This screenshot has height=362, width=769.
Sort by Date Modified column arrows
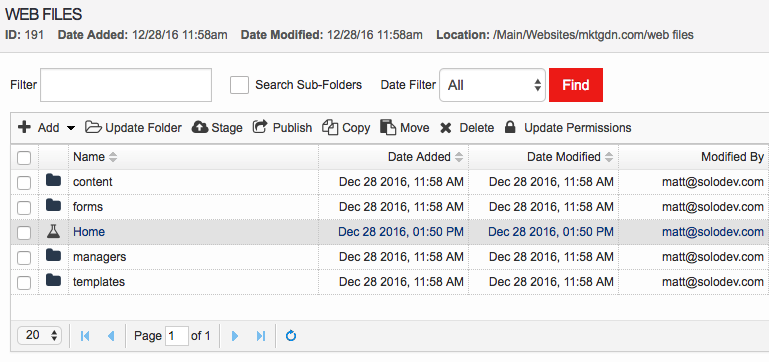(609, 157)
